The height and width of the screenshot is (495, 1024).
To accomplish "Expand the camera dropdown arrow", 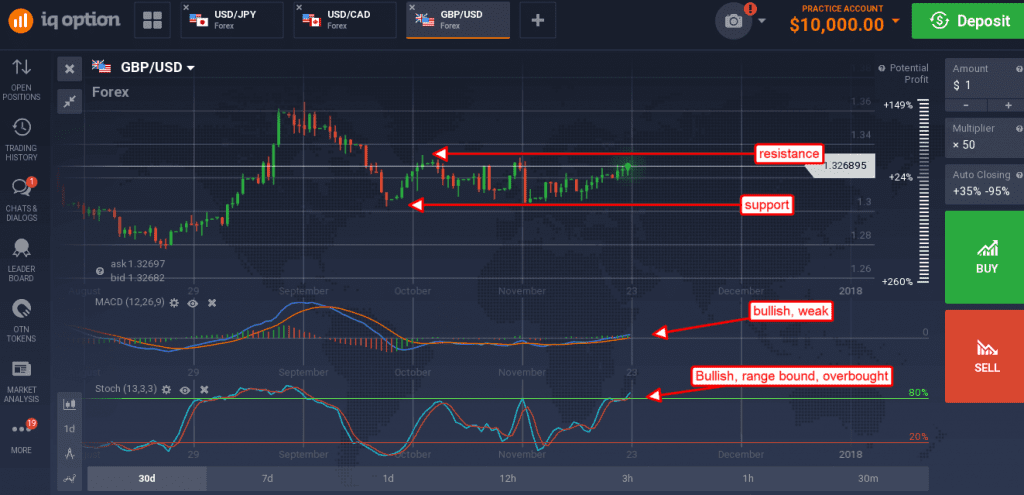I will [x=762, y=21].
